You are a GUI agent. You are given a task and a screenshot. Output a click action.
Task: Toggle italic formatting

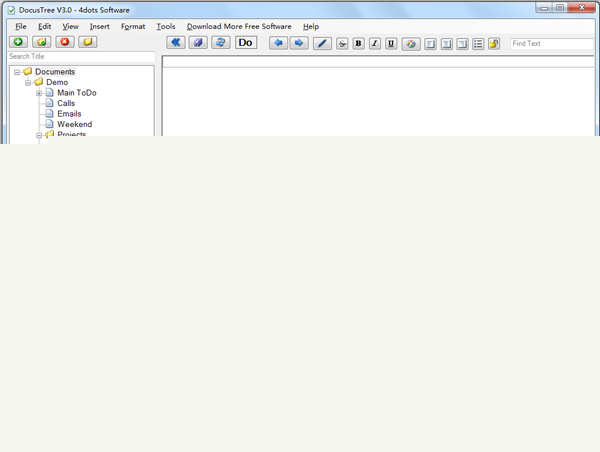tap(375, 44)
